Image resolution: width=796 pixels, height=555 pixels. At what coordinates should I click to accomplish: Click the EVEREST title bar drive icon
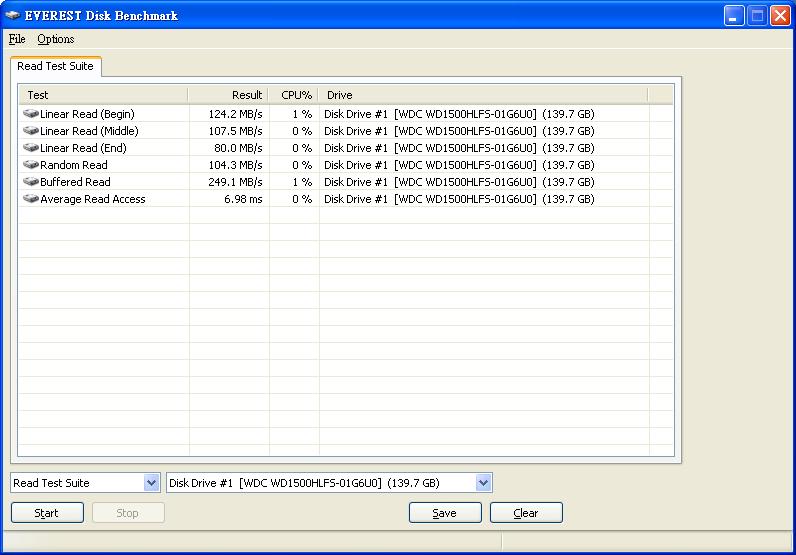click(12, 15)
